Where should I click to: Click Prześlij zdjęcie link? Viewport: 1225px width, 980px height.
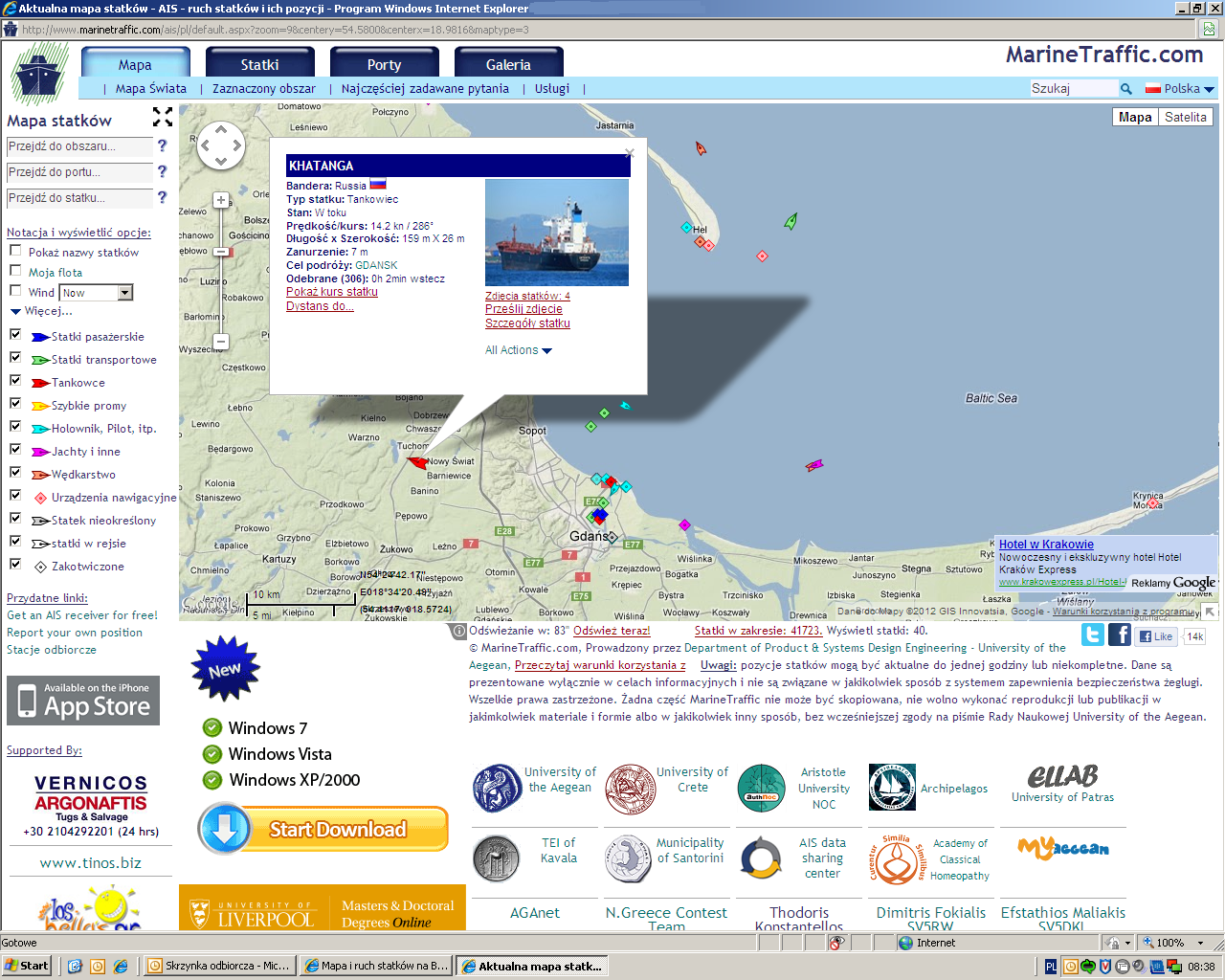pos(523,309)
